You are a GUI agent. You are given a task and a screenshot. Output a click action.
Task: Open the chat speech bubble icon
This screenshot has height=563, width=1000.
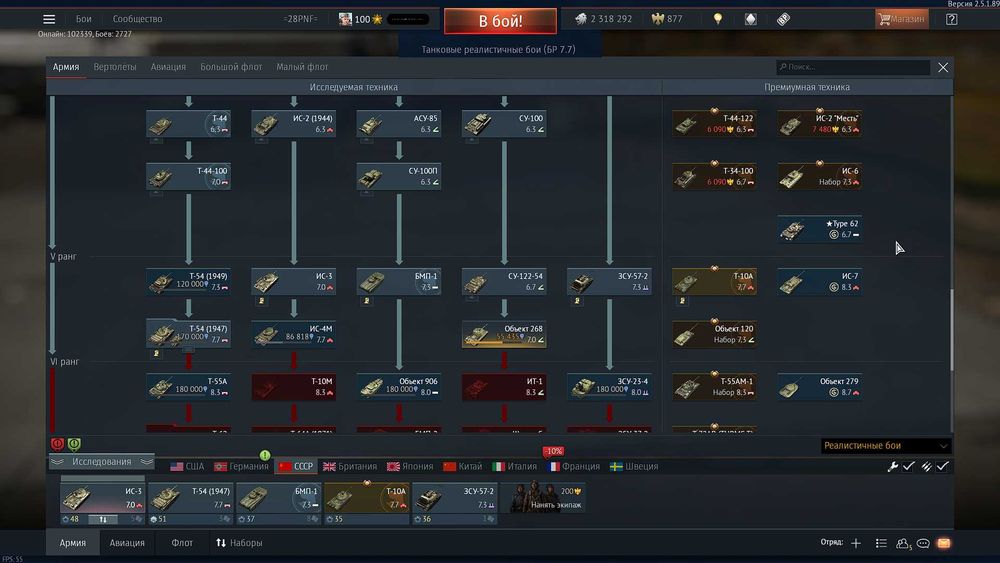(923, 543)
